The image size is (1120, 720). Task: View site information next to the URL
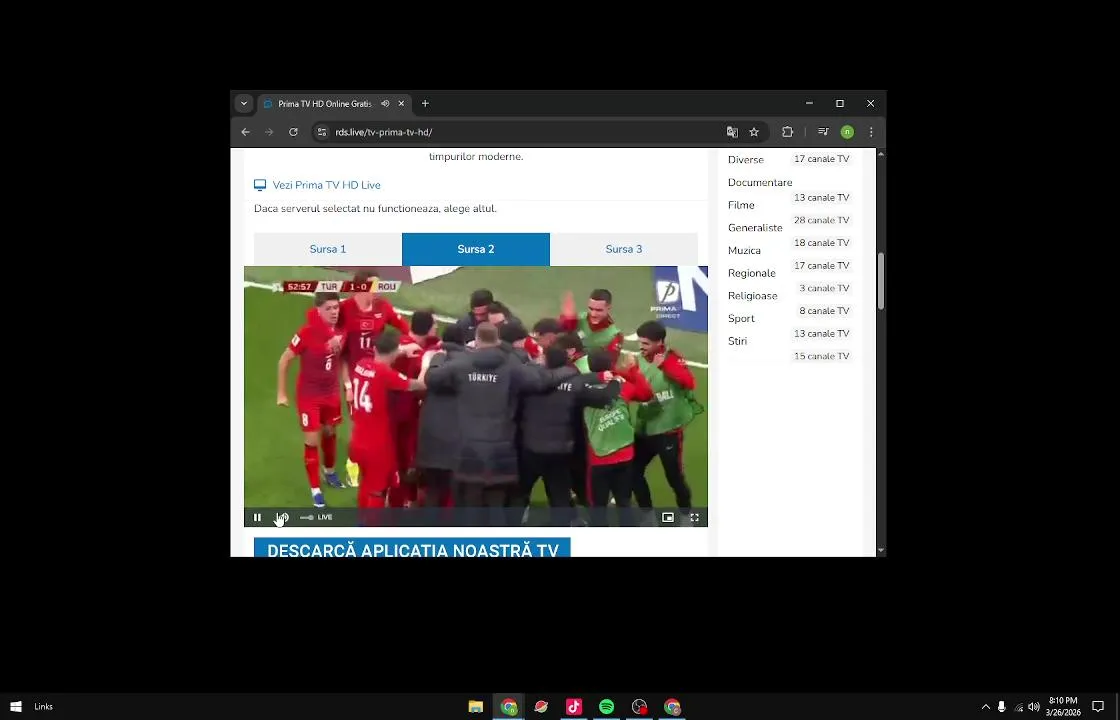point(322,132)
